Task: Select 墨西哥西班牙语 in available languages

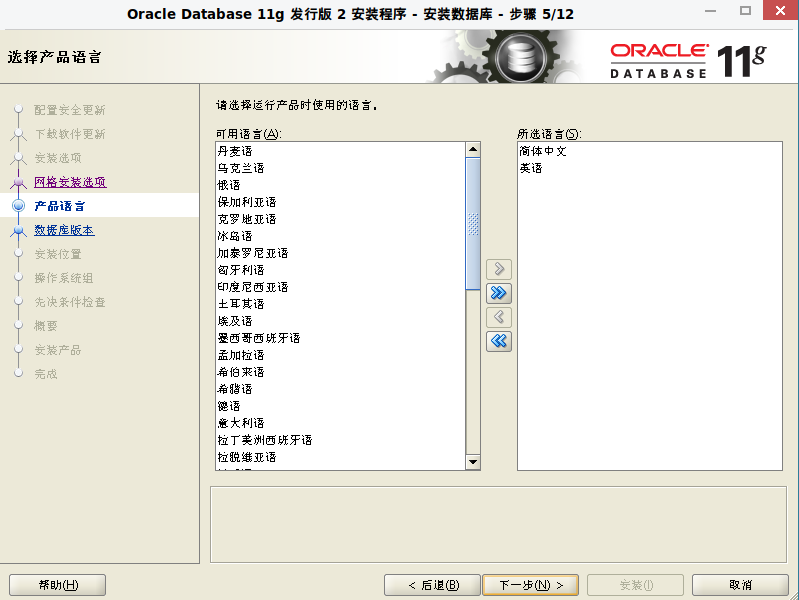Action: (340, 338)
